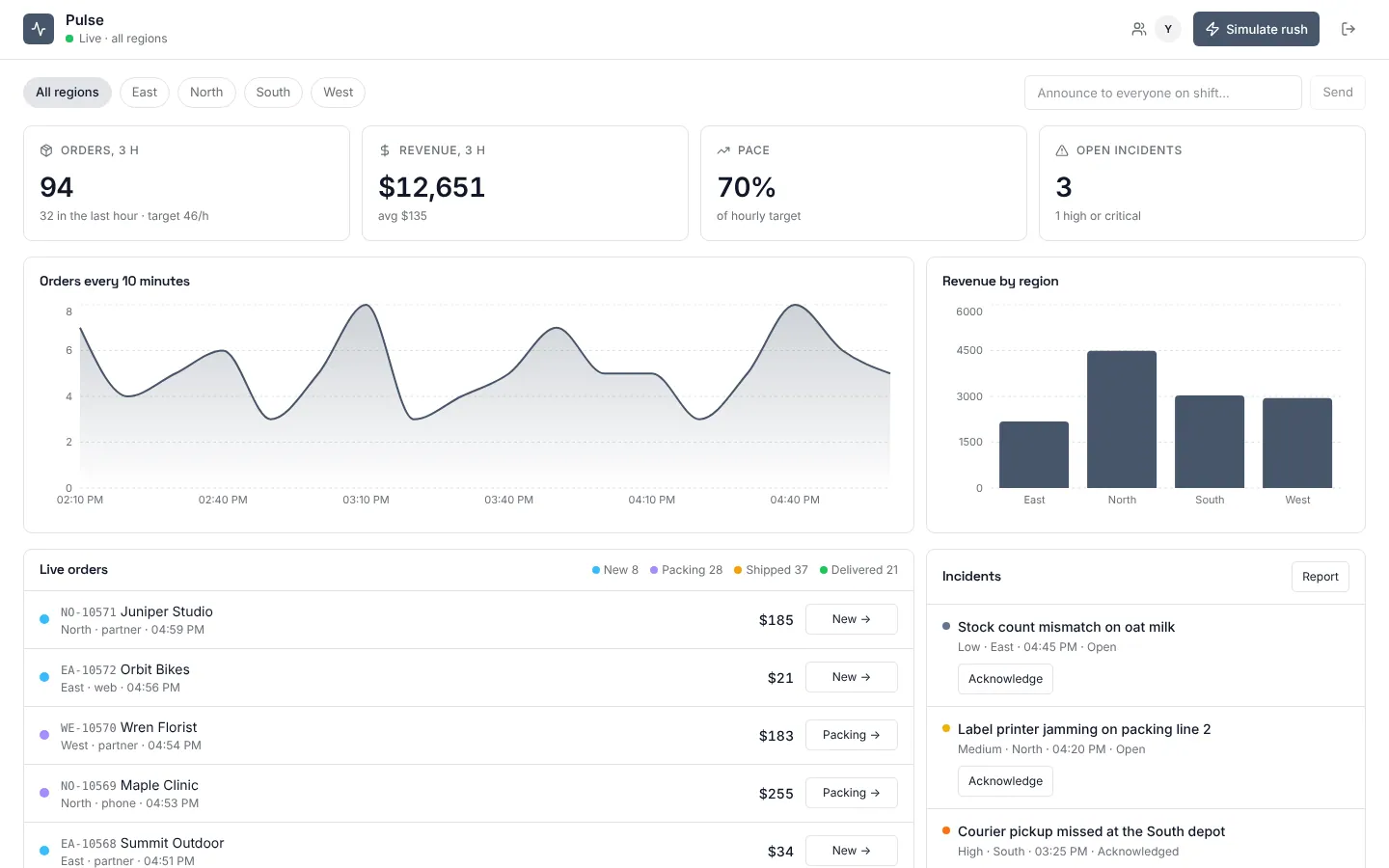This screenshot has width=1389, height=868.
Task: Click the status dot for Wren Florist
Action: click(x=44, y=735)
